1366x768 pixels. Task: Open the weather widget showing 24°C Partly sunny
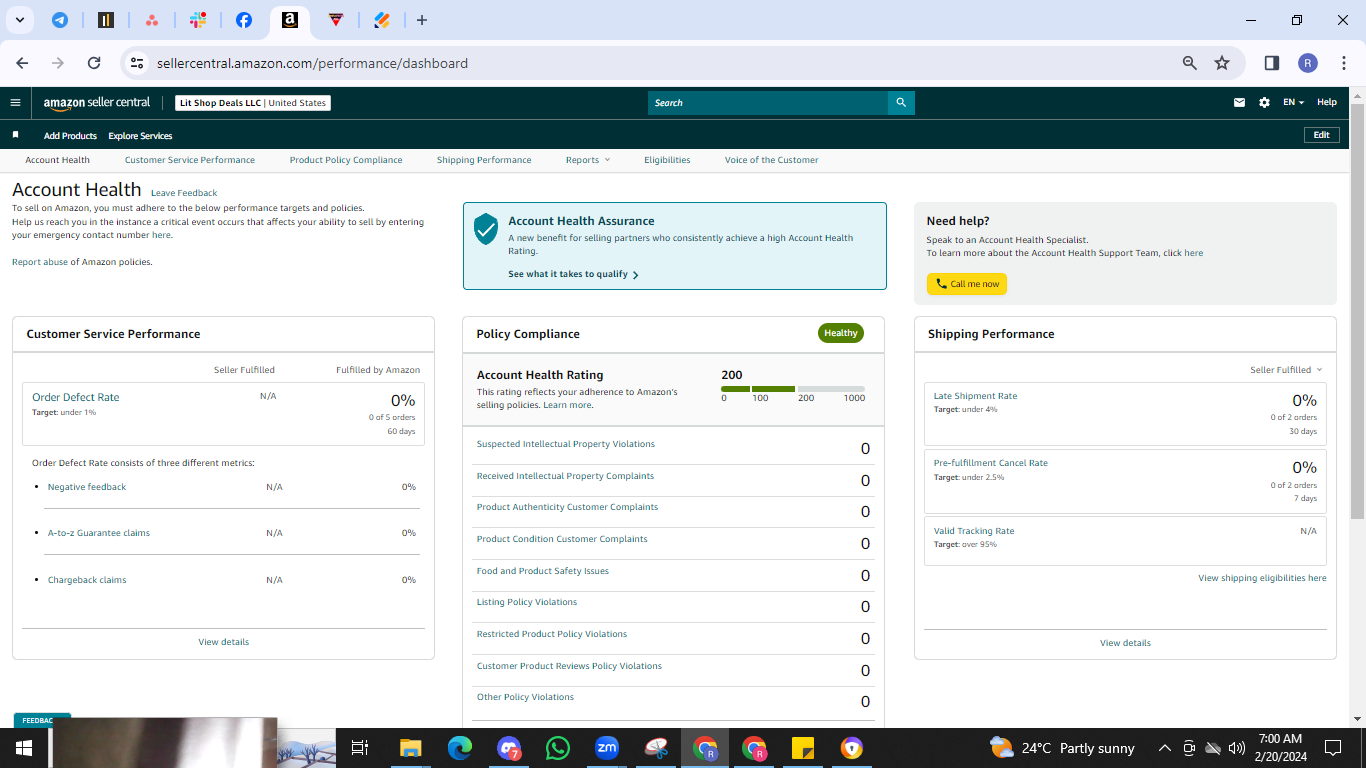1062,748
